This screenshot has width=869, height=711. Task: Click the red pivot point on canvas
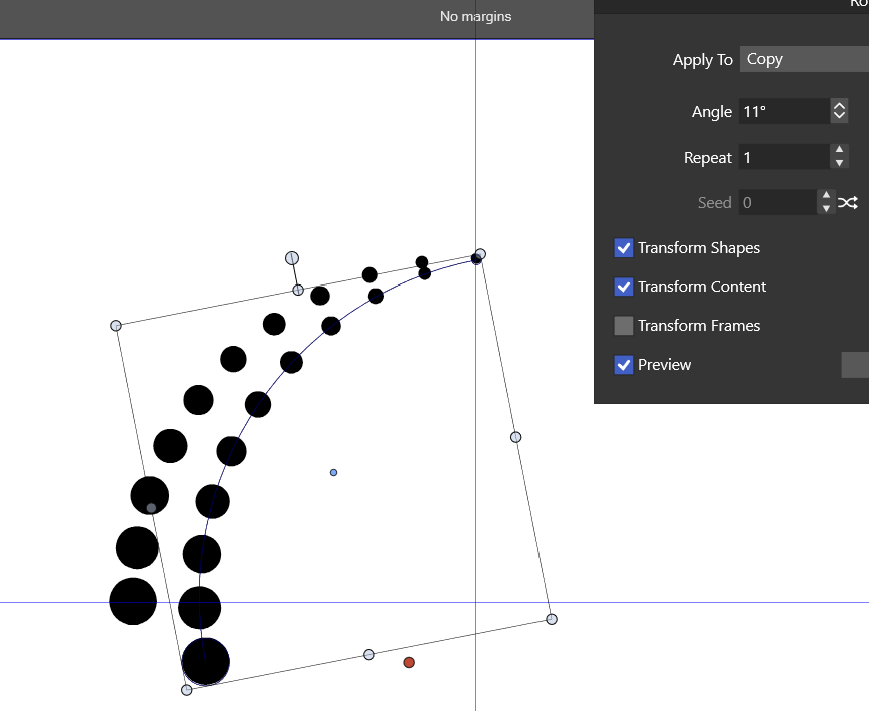pos(409,662)
